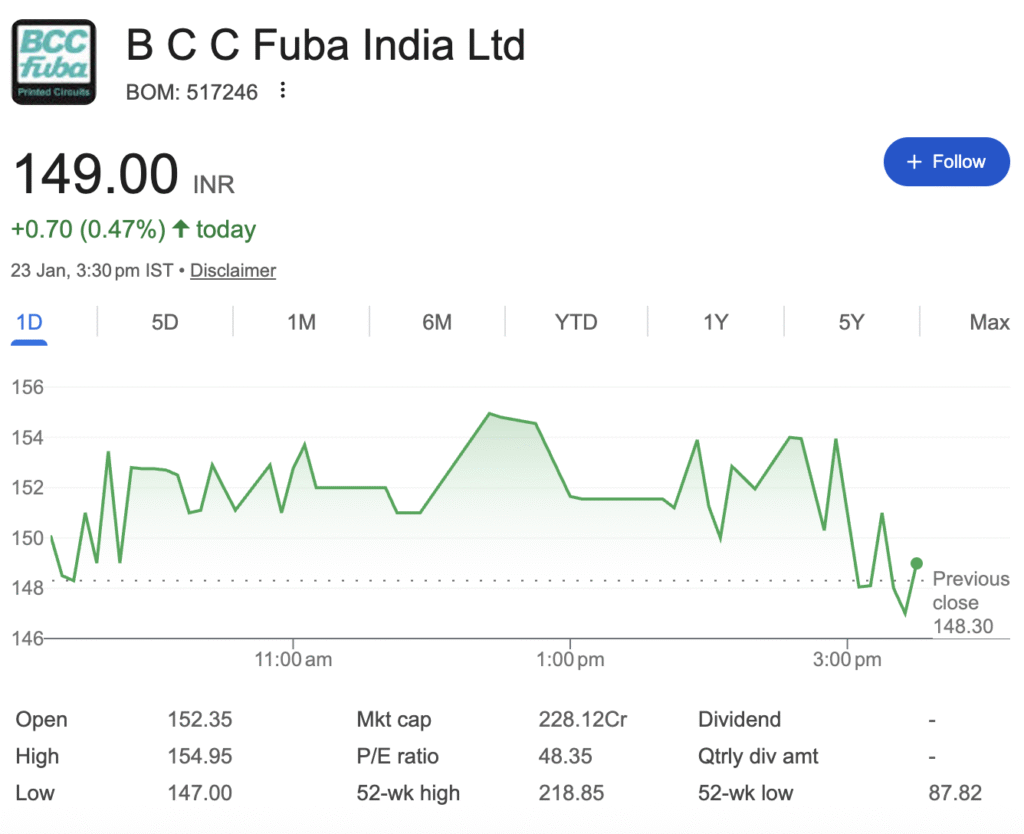View the 1Y chart range

pyautogui.click(x=715, y=322)
